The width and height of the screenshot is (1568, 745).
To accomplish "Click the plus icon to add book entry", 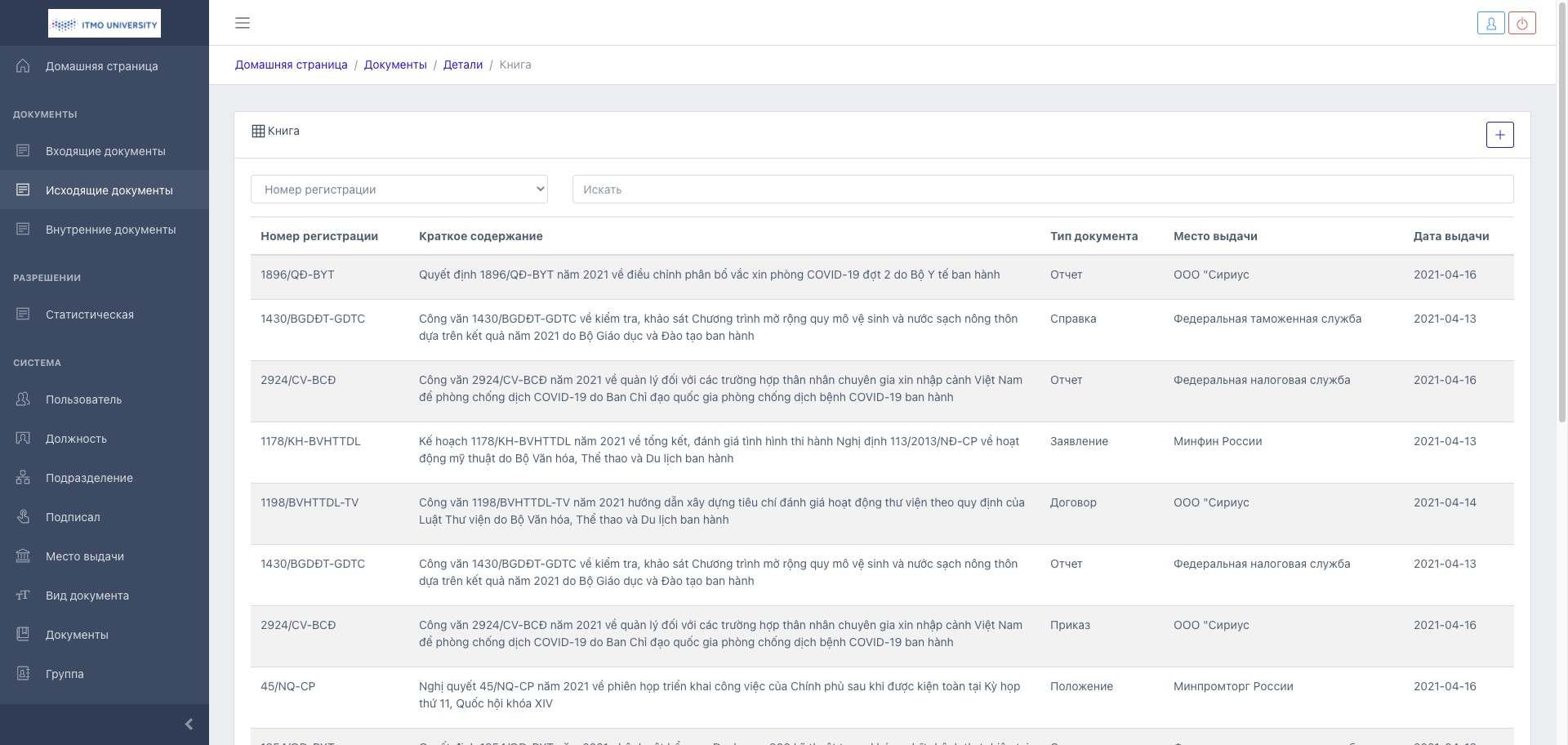I will pos(1499,135).
